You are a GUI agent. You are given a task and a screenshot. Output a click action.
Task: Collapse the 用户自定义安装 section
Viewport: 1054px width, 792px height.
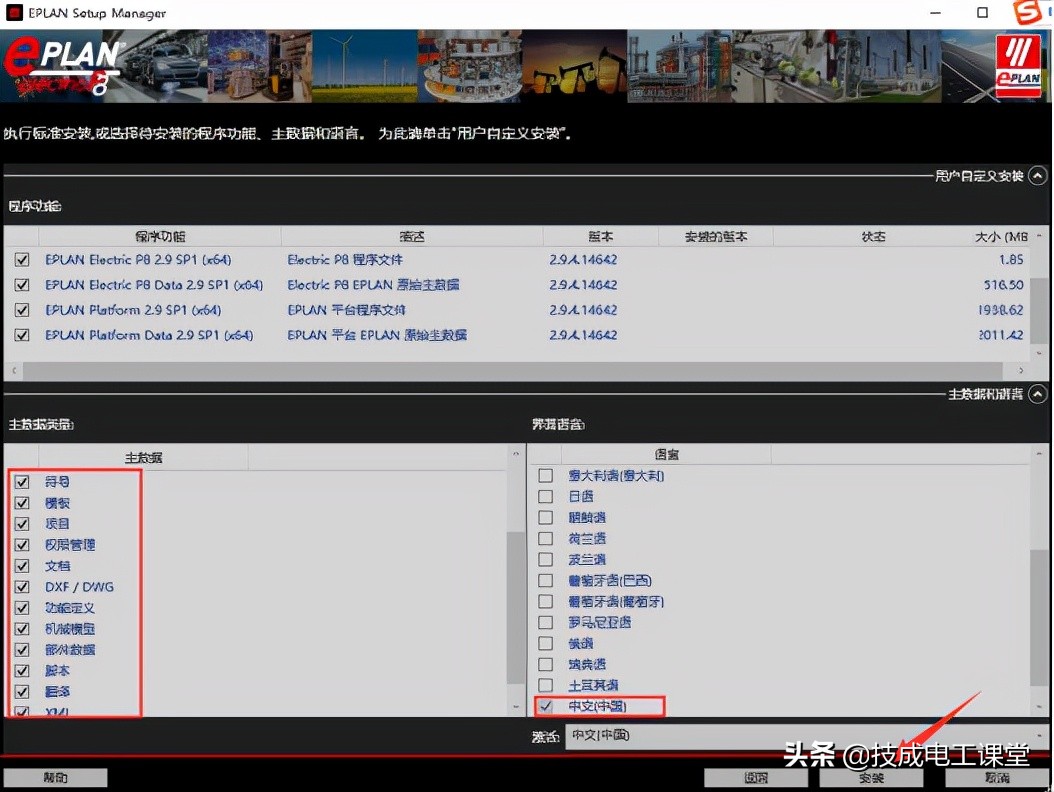tap(1037, 175)
